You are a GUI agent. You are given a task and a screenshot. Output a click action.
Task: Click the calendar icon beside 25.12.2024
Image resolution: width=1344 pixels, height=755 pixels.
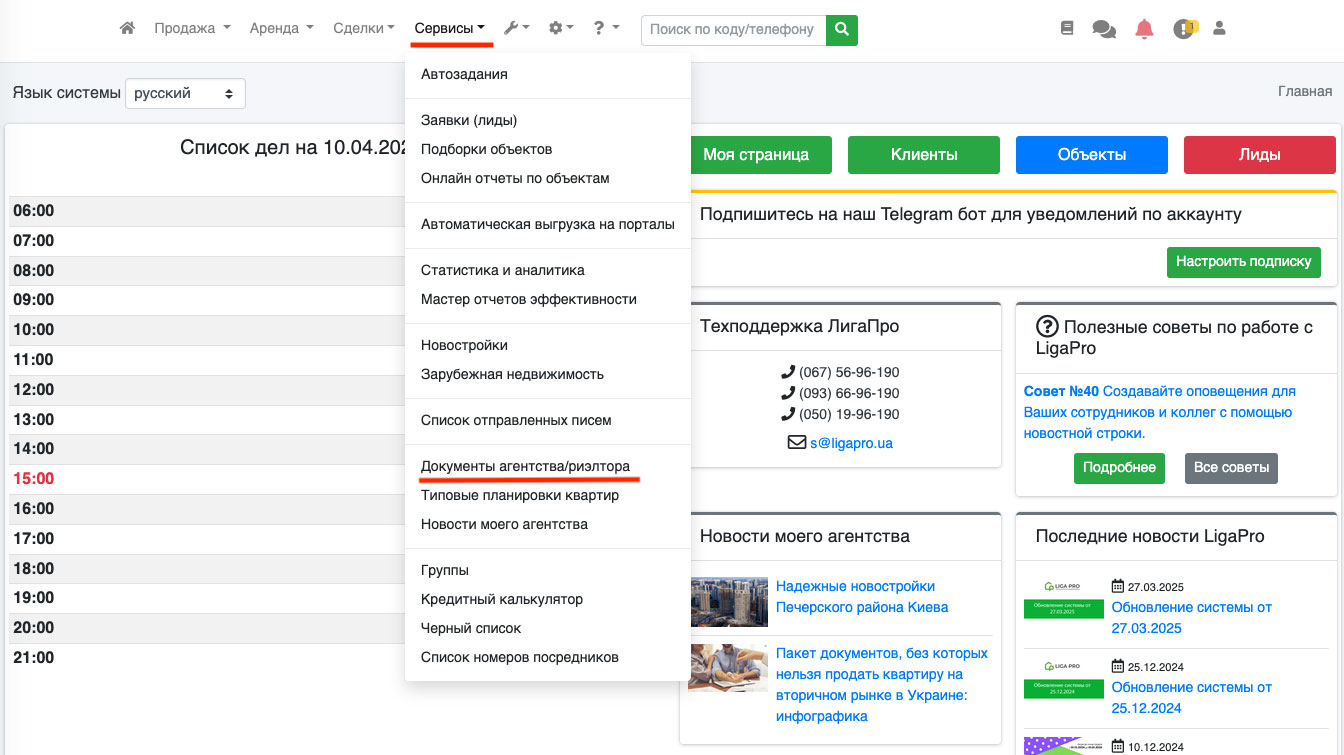click(1118, 666)
